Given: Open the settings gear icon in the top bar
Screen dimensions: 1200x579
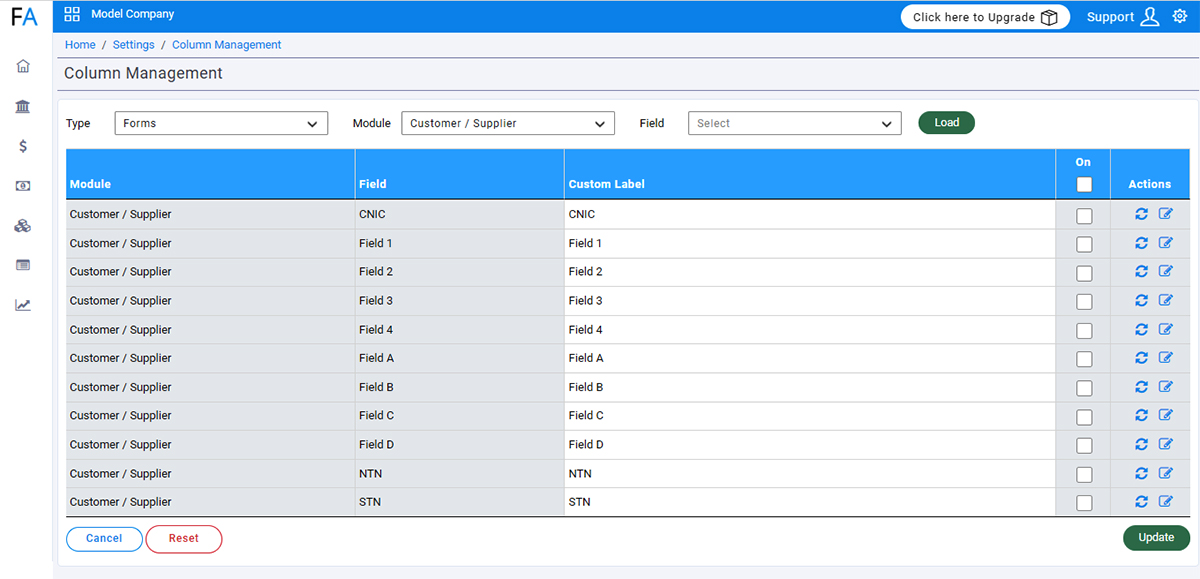Looking at the screenshot, I should coord(1179,16).
